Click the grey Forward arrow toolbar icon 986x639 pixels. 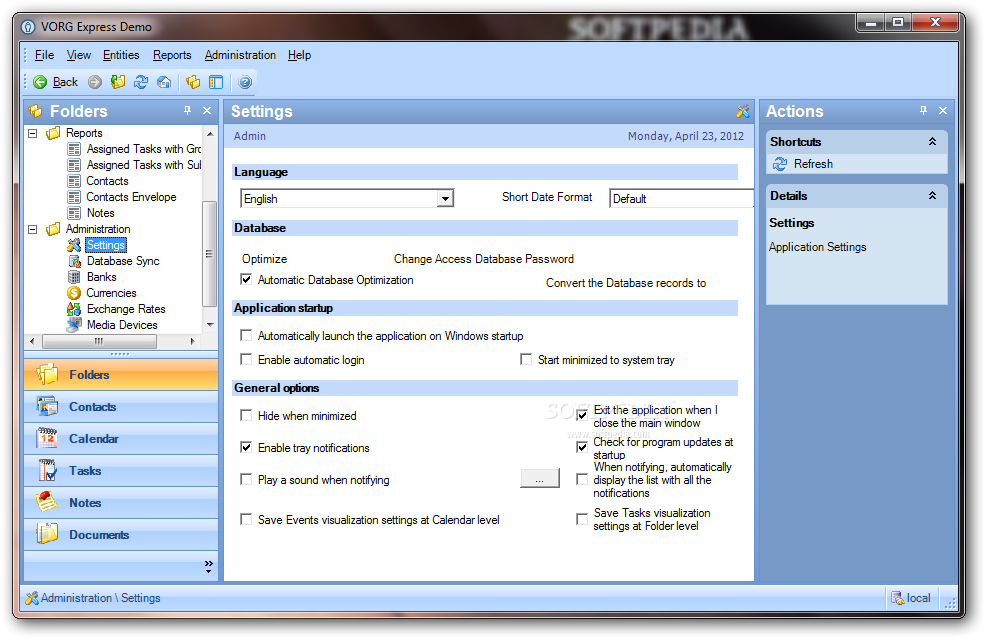point(95,82)
